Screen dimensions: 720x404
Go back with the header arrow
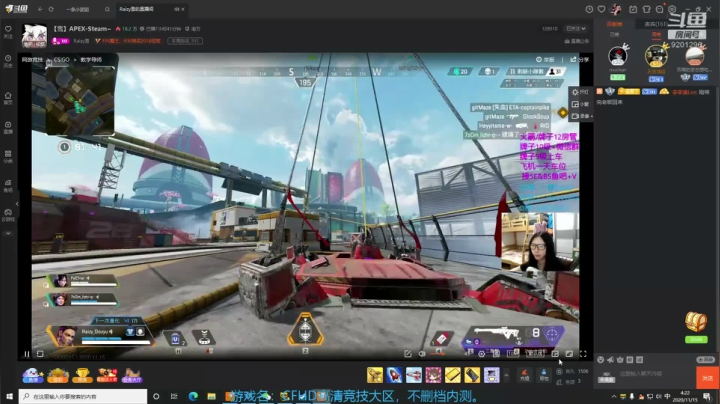point(40,9)
